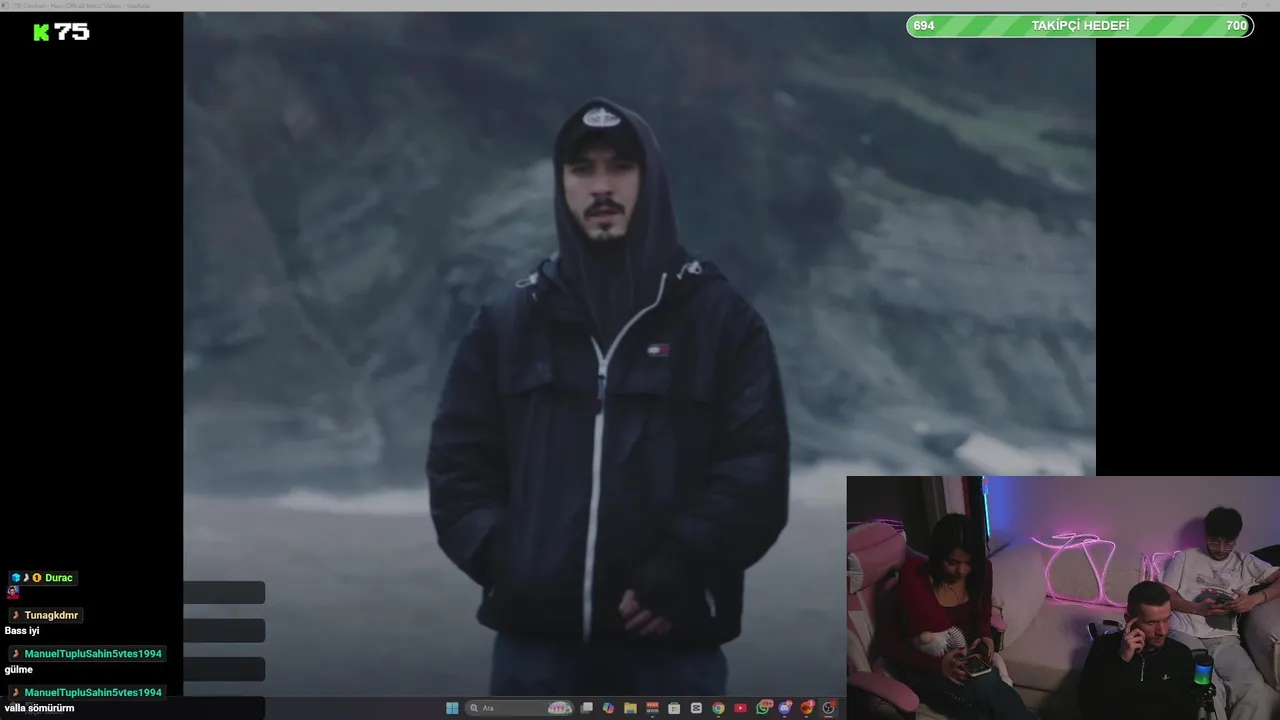This screenshot has height=720, width=1280.
Task: Click the Tunagkdmr username in chat
Action: [51, 615]
